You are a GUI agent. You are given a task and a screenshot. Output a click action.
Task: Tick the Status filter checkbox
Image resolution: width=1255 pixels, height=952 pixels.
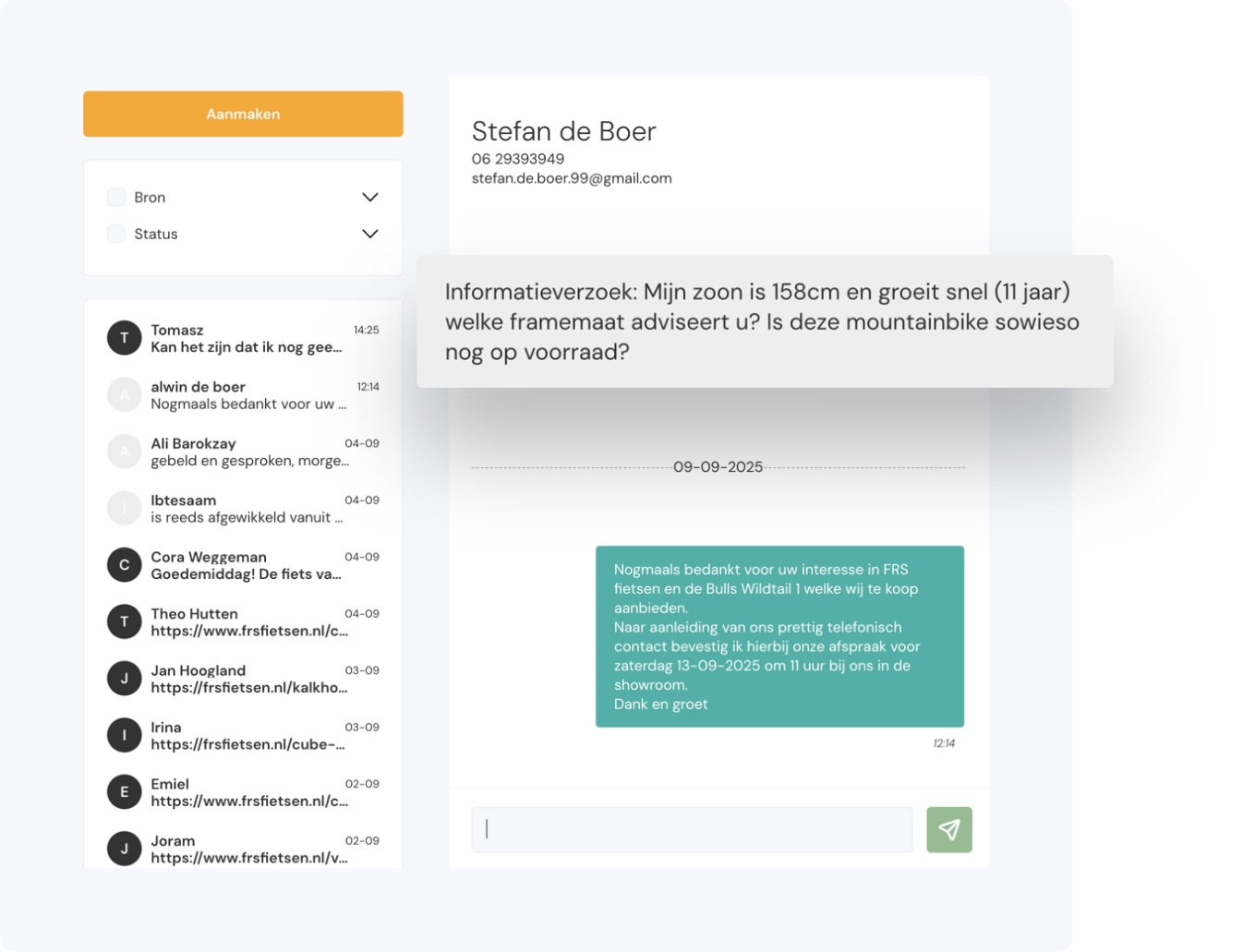pos(116,235)
